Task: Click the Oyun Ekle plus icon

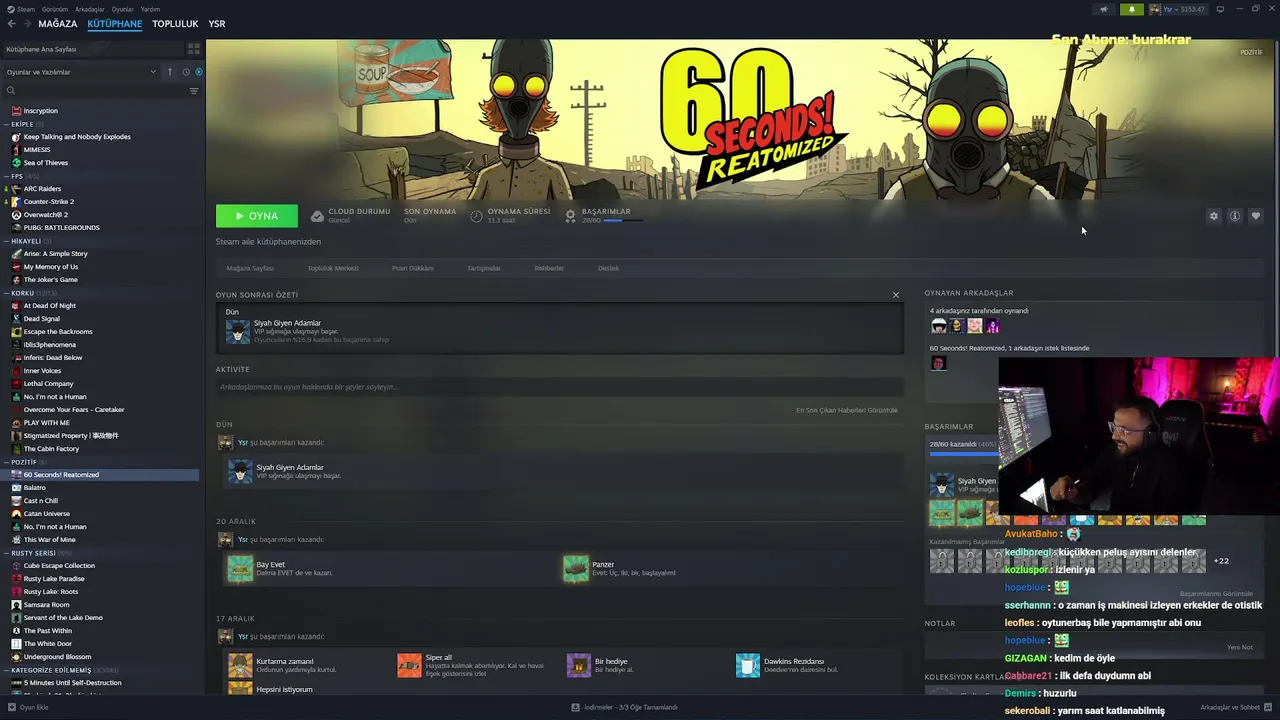Action: 11,707
